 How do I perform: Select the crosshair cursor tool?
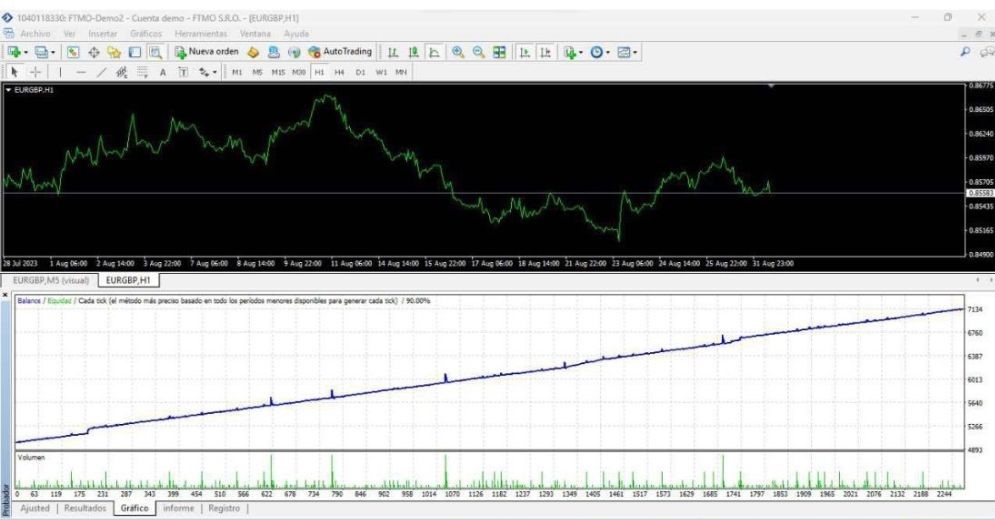[36, 72]
